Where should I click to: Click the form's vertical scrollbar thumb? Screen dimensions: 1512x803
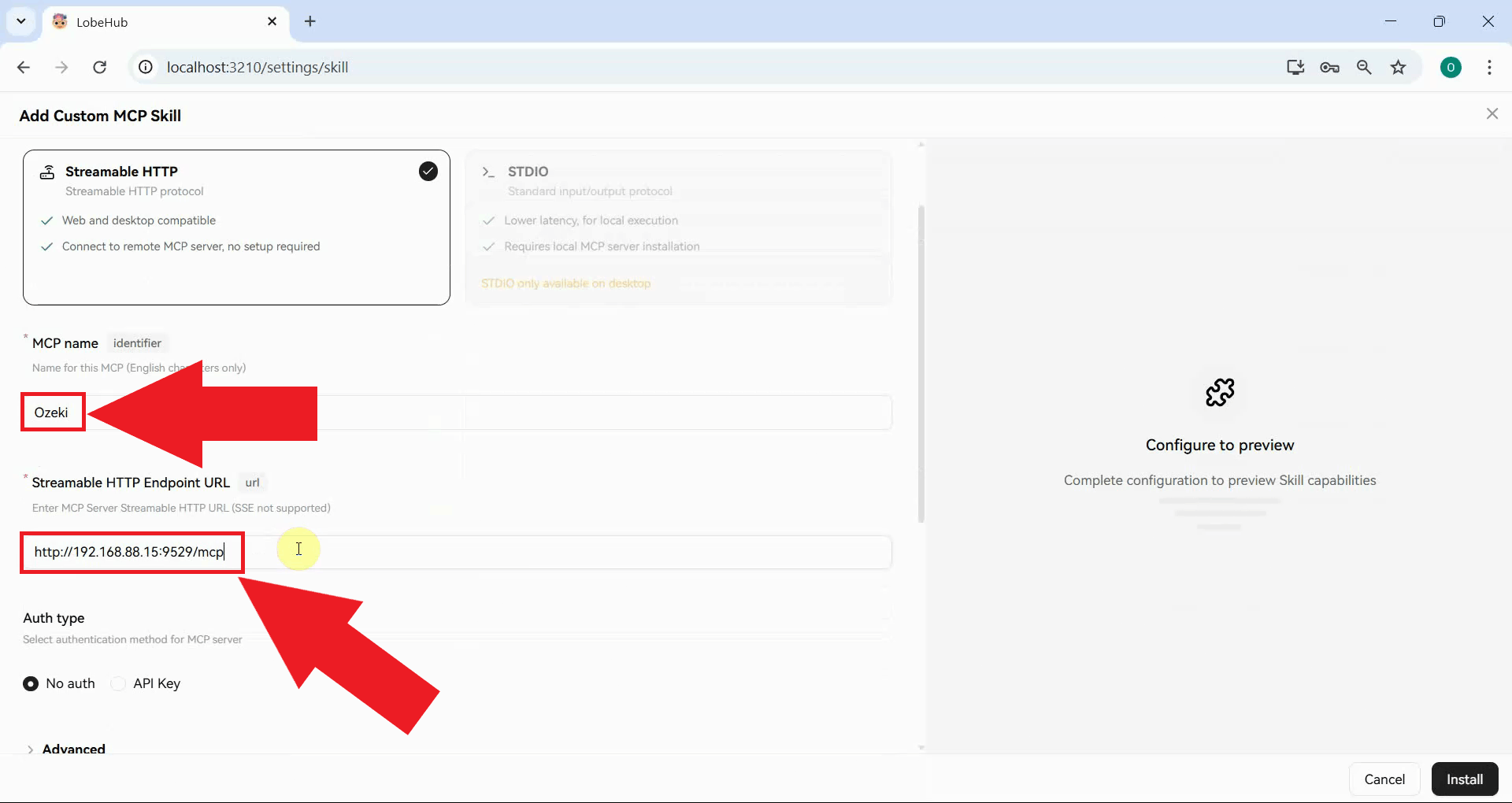coord(921,364)
